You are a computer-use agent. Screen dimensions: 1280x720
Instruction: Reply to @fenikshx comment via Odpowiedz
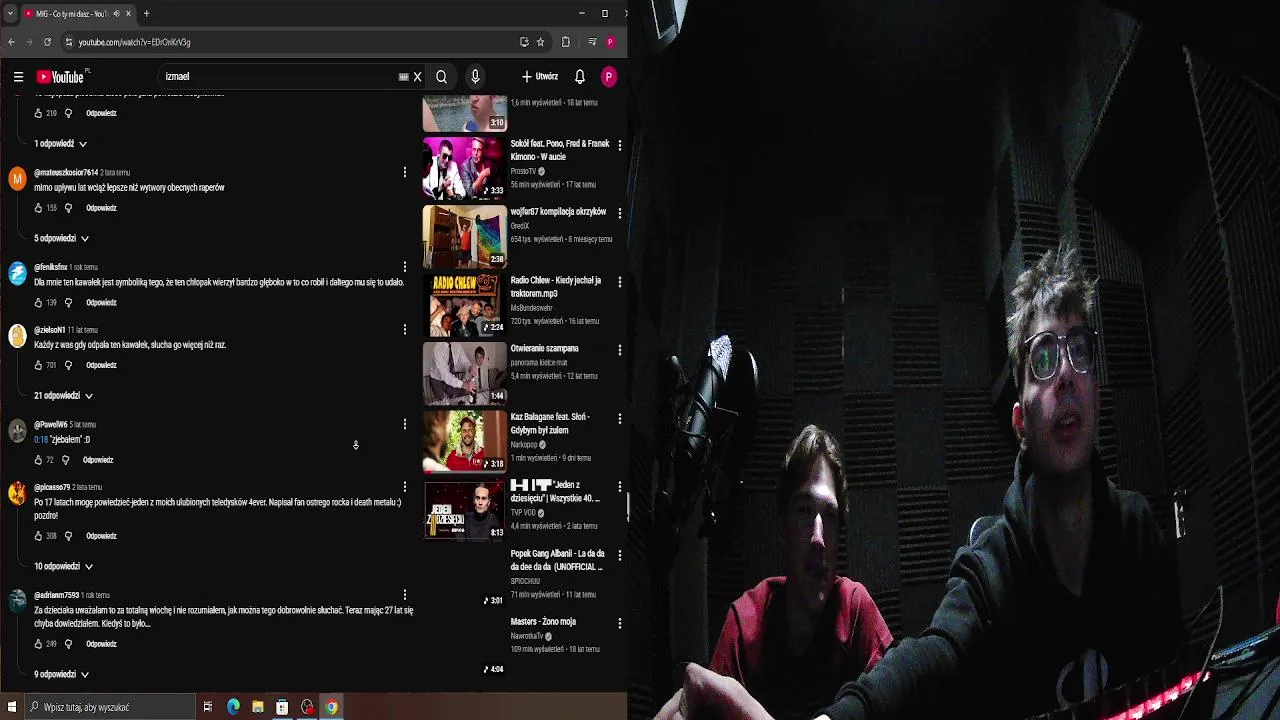coord(101,303)
